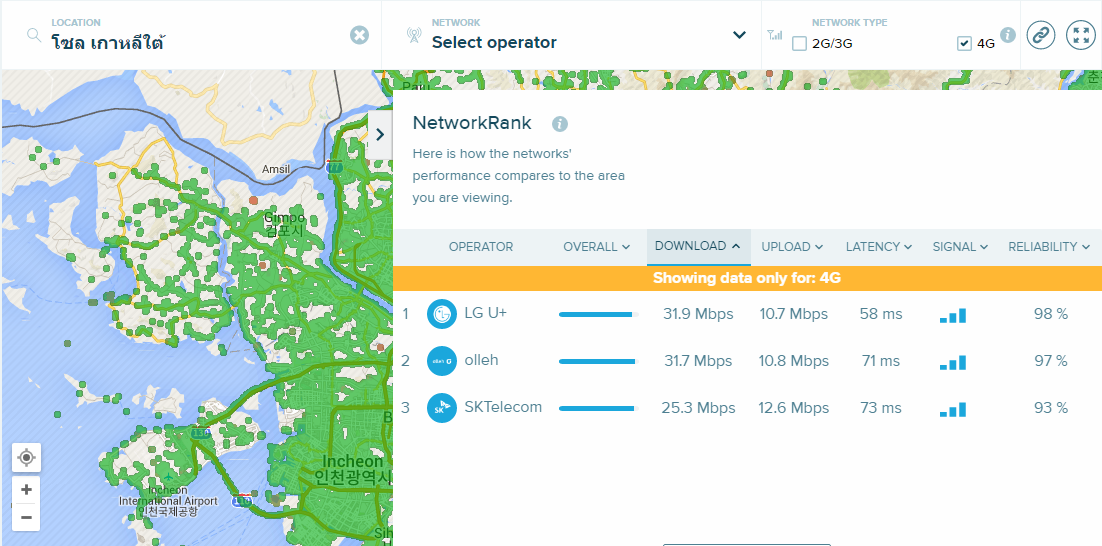Click SKTelecom signal strength bars icon
The width and height of the screenshot is (1102, 546).
(x=953, y=410)
